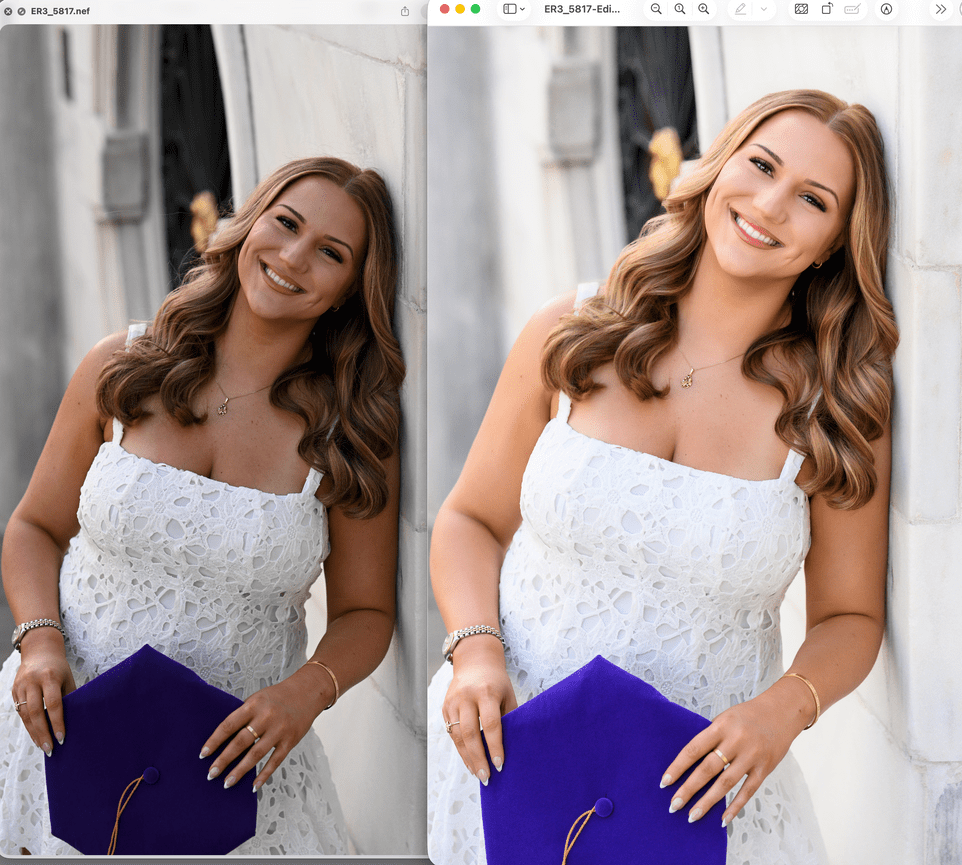Click the form filling toolbar icon
The image size is (962, 865).
coord(852,9)
